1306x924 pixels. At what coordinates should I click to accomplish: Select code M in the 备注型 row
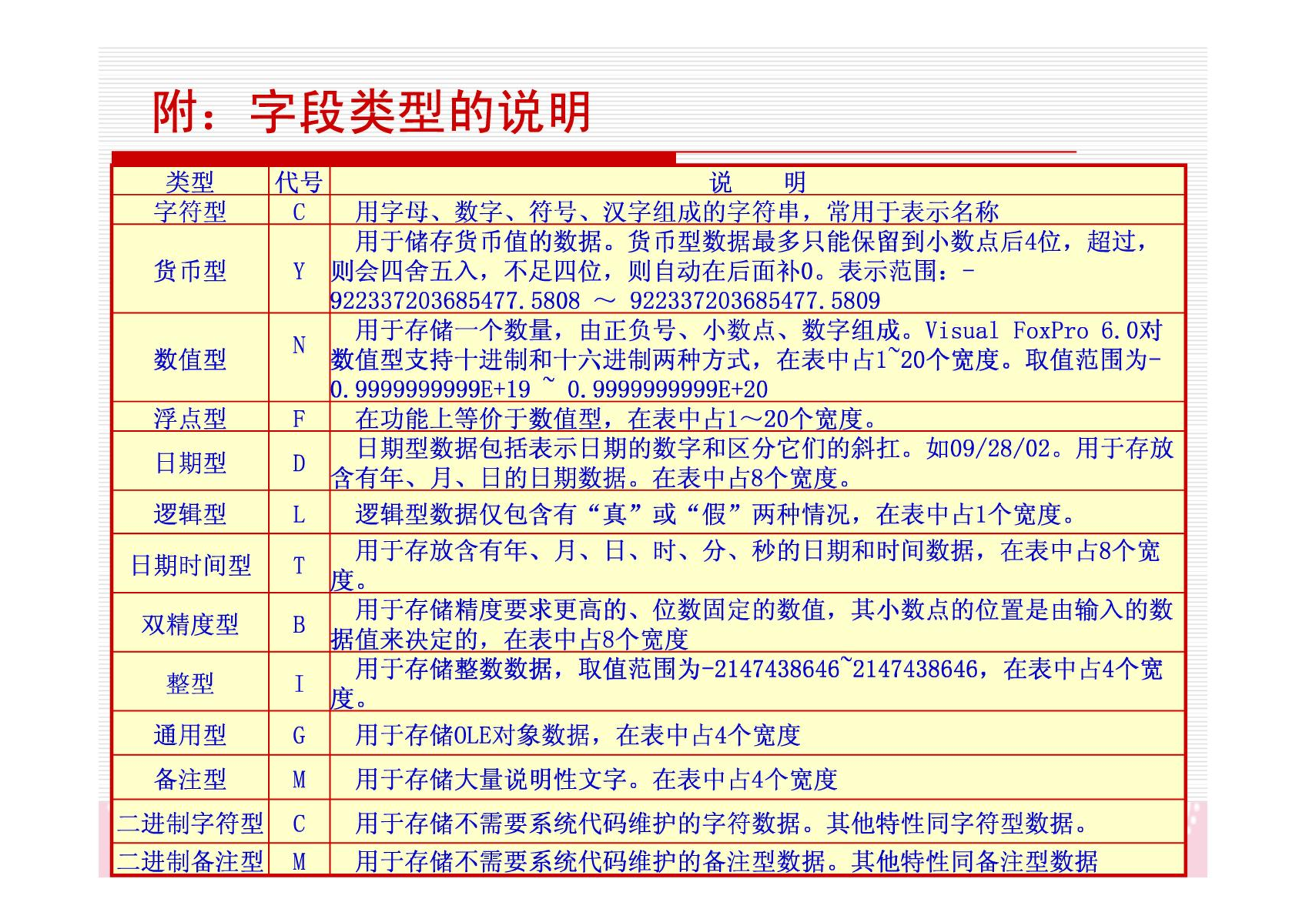point(299,779)
